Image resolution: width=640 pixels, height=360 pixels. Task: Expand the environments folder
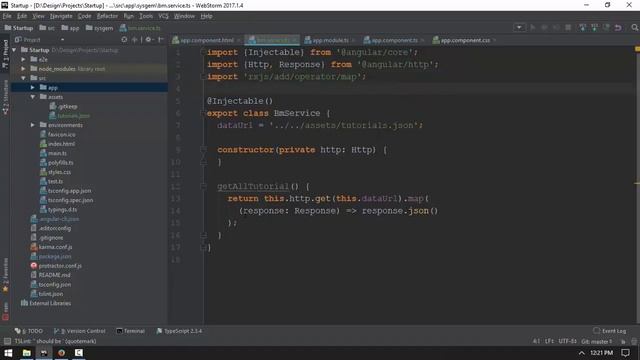pos(33,125)
